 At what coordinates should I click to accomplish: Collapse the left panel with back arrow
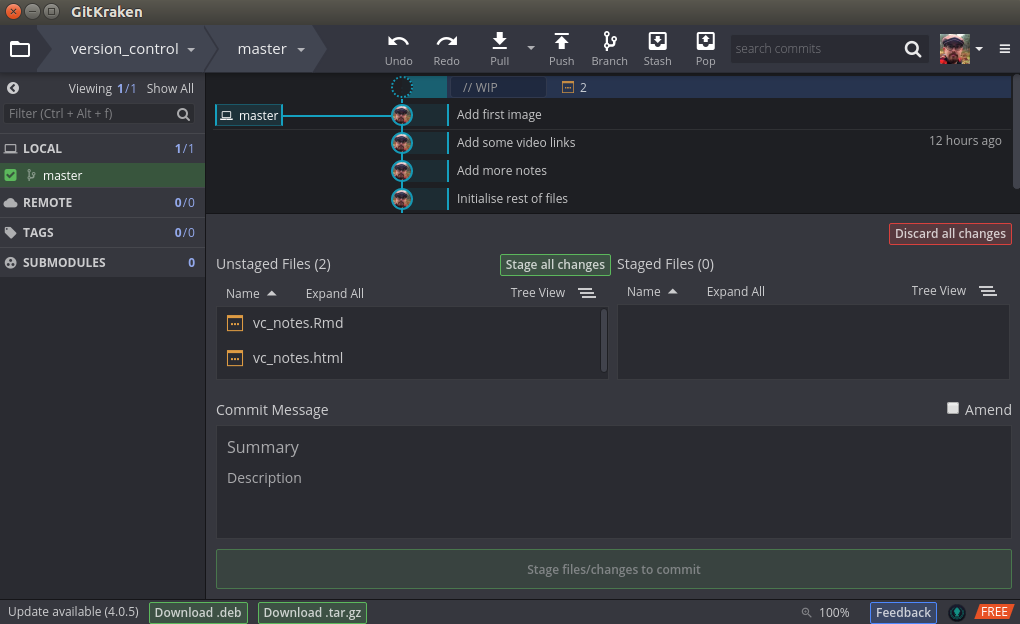pos(13,88)
